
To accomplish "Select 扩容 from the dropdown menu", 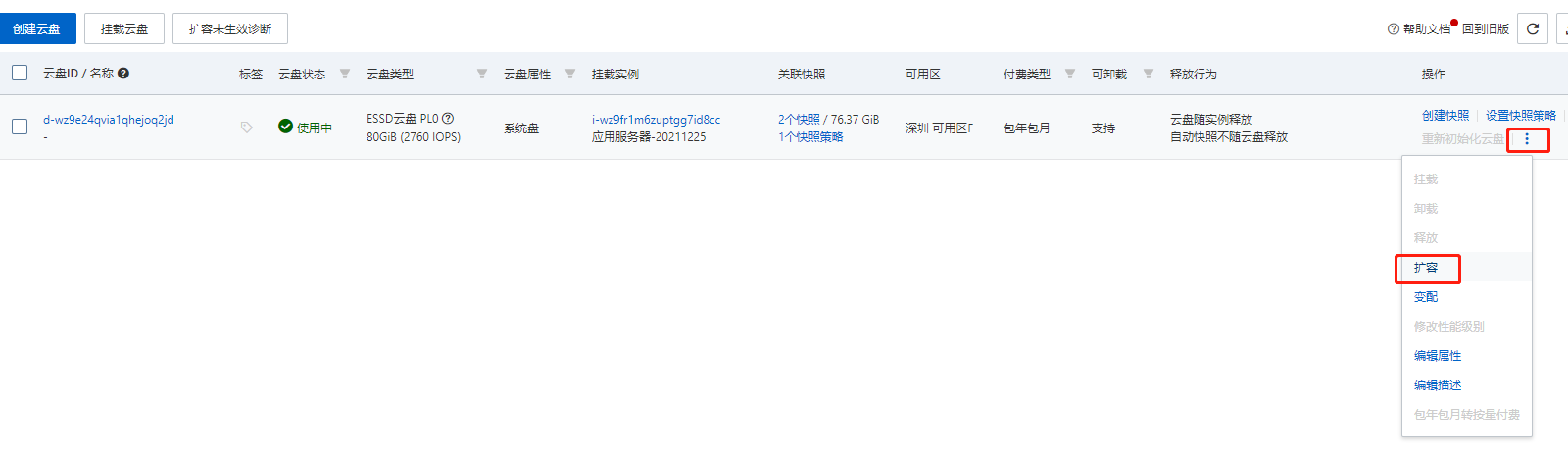I will pyautogui.click(x=1426, y=268).
